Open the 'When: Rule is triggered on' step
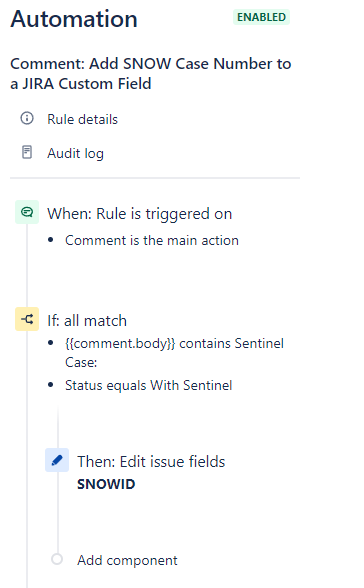The width and height of the screenshot is (364, 588). (139, 214)
